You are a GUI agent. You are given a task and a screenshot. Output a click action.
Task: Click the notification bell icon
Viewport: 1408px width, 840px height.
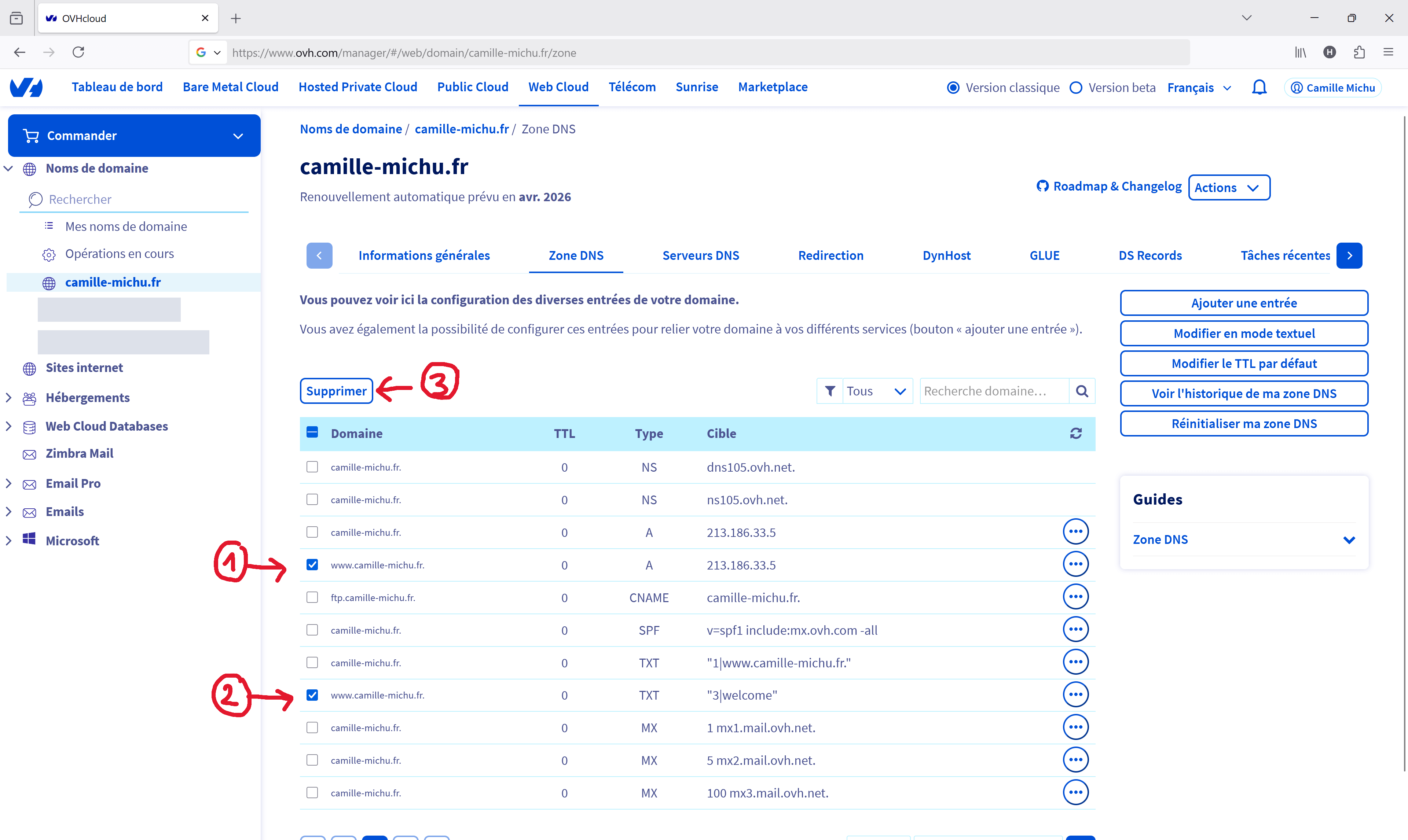(1258, 88)
